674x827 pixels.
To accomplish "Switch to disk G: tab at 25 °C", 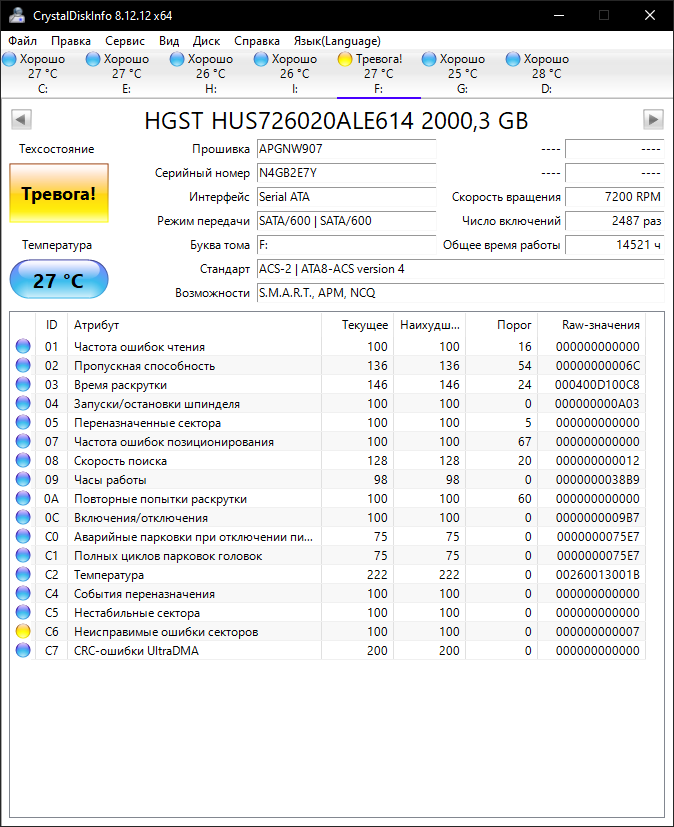I will point(463,73).
